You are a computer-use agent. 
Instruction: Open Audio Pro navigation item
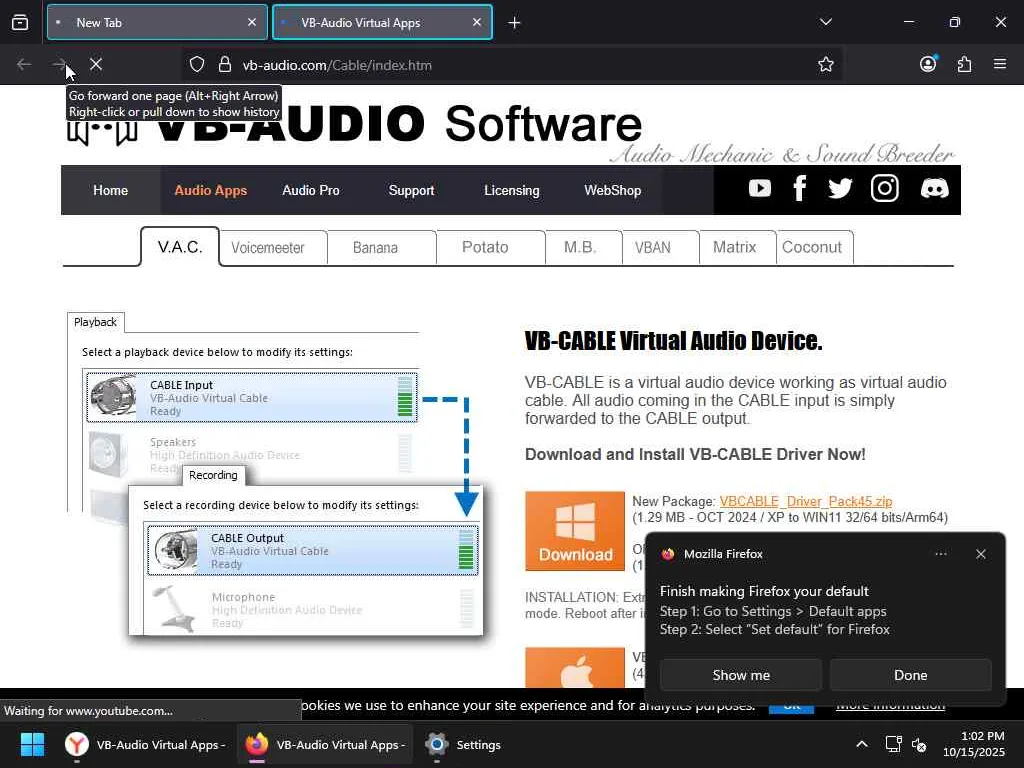(x=311, y=190)
